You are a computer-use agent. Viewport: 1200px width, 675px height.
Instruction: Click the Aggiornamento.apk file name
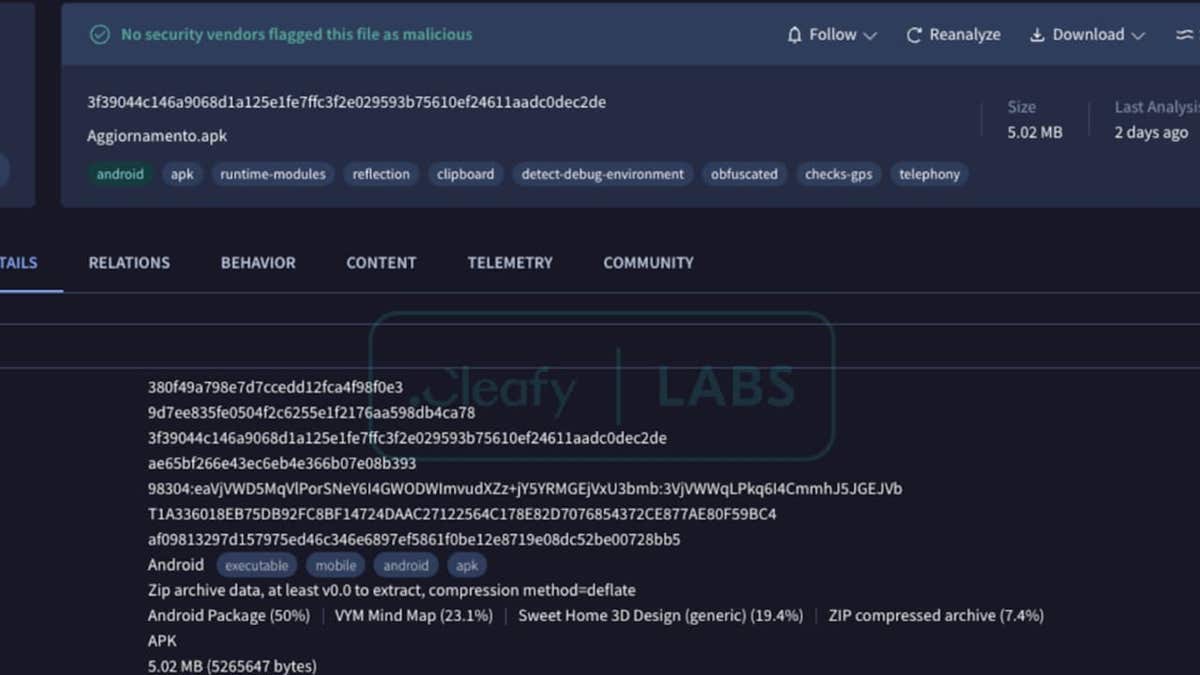pos(157,136)
